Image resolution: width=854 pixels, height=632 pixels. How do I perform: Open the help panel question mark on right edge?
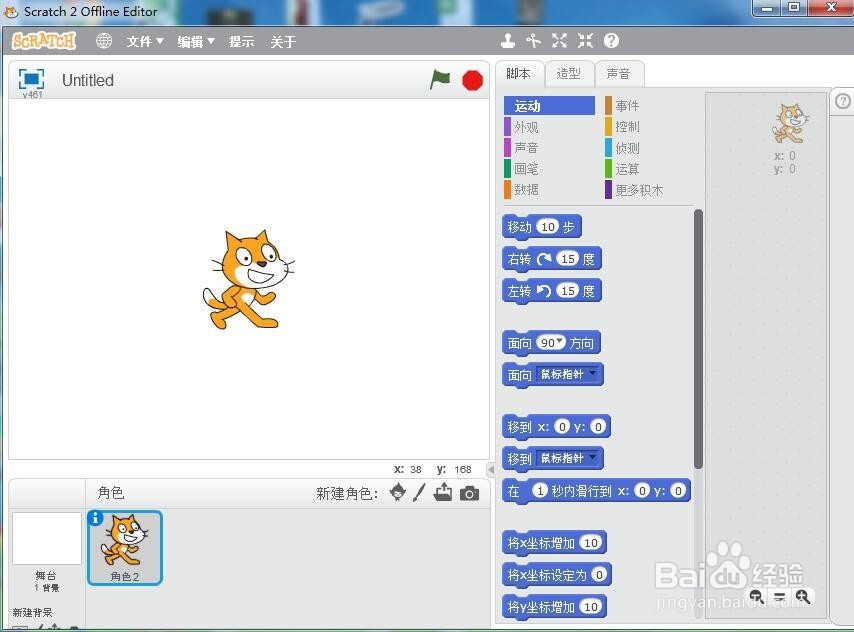pos(843,101)
